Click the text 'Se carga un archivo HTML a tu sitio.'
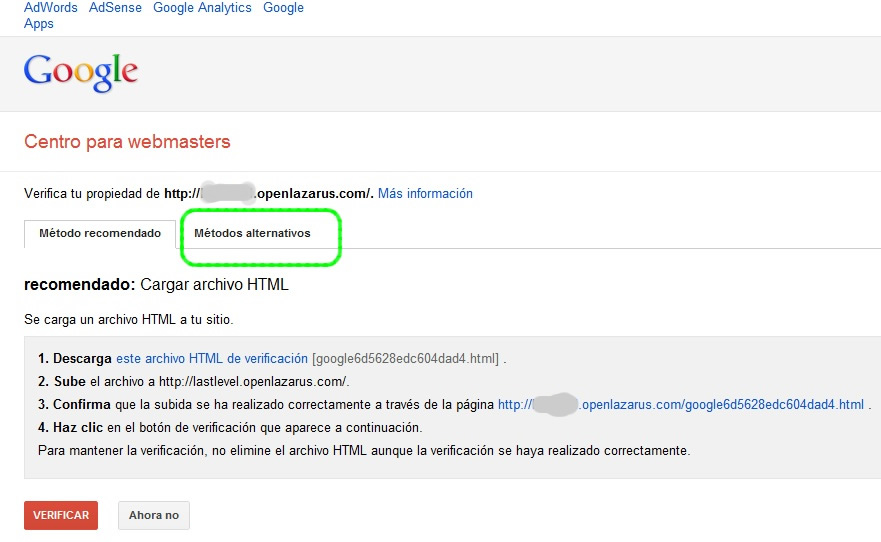The image size is (881, 542). [129, 320]
